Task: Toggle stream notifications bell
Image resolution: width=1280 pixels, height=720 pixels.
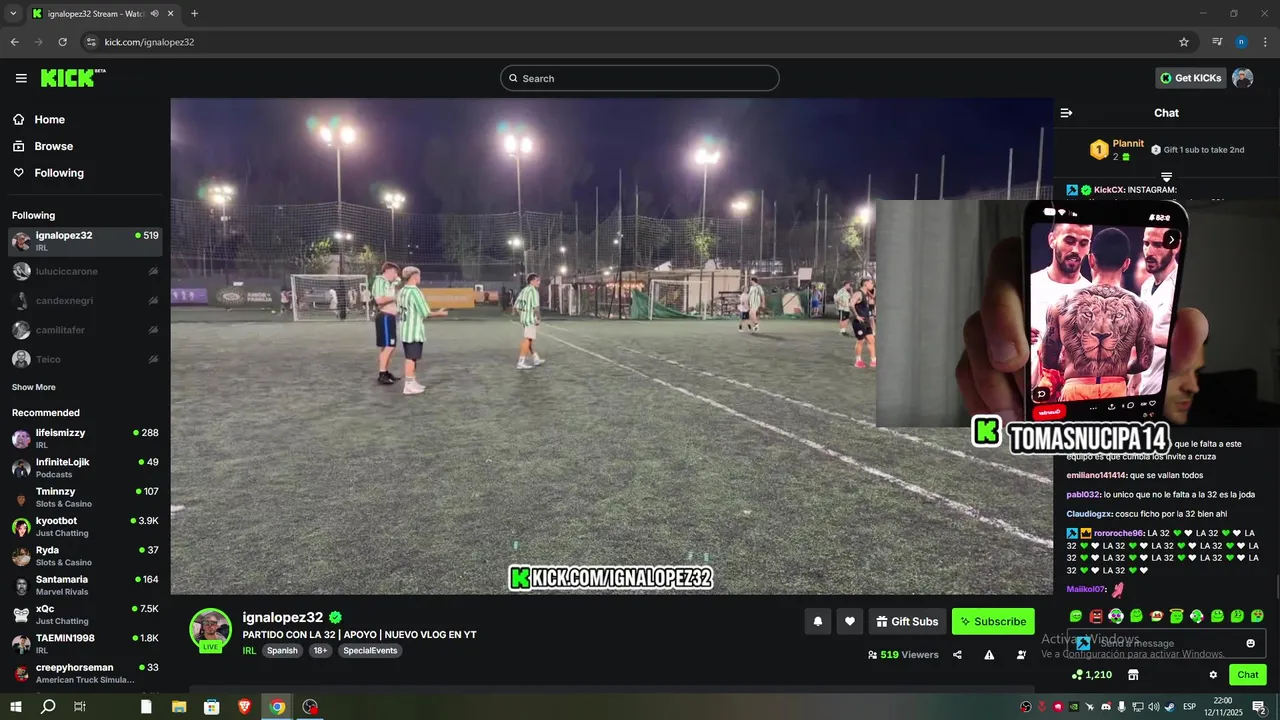Action: click(817, 621)
